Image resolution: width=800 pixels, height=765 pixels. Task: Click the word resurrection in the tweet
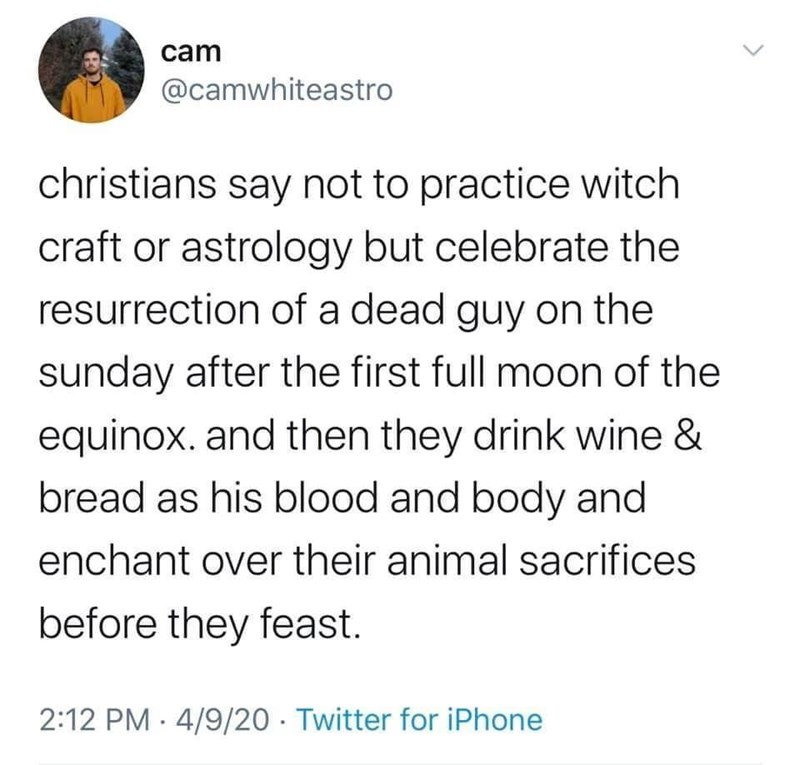149,311
